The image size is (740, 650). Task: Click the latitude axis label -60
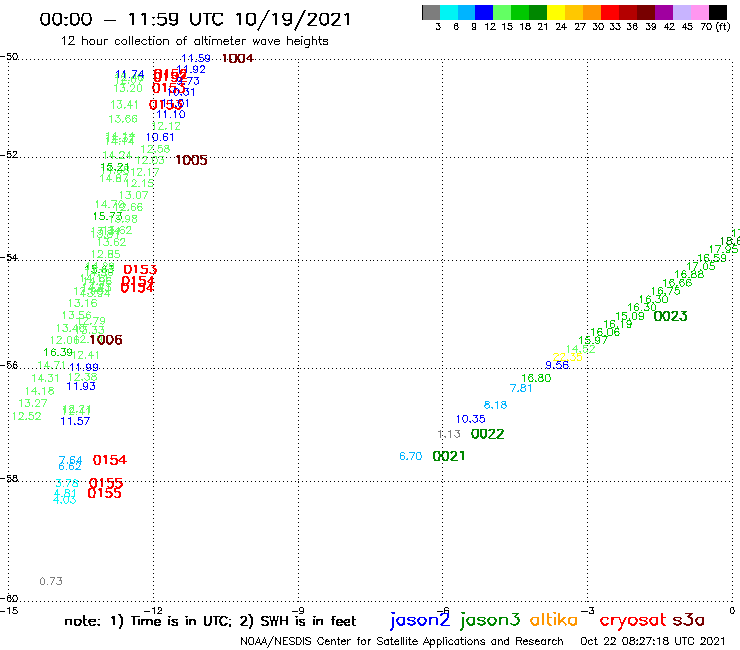click(x=9, y=599)
